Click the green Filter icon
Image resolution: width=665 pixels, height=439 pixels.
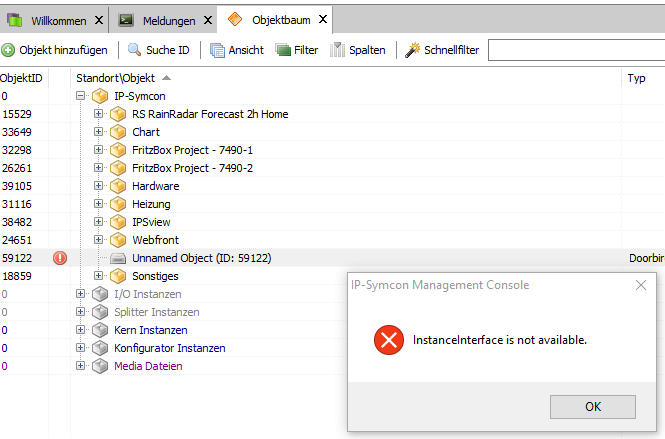point(283,50)
